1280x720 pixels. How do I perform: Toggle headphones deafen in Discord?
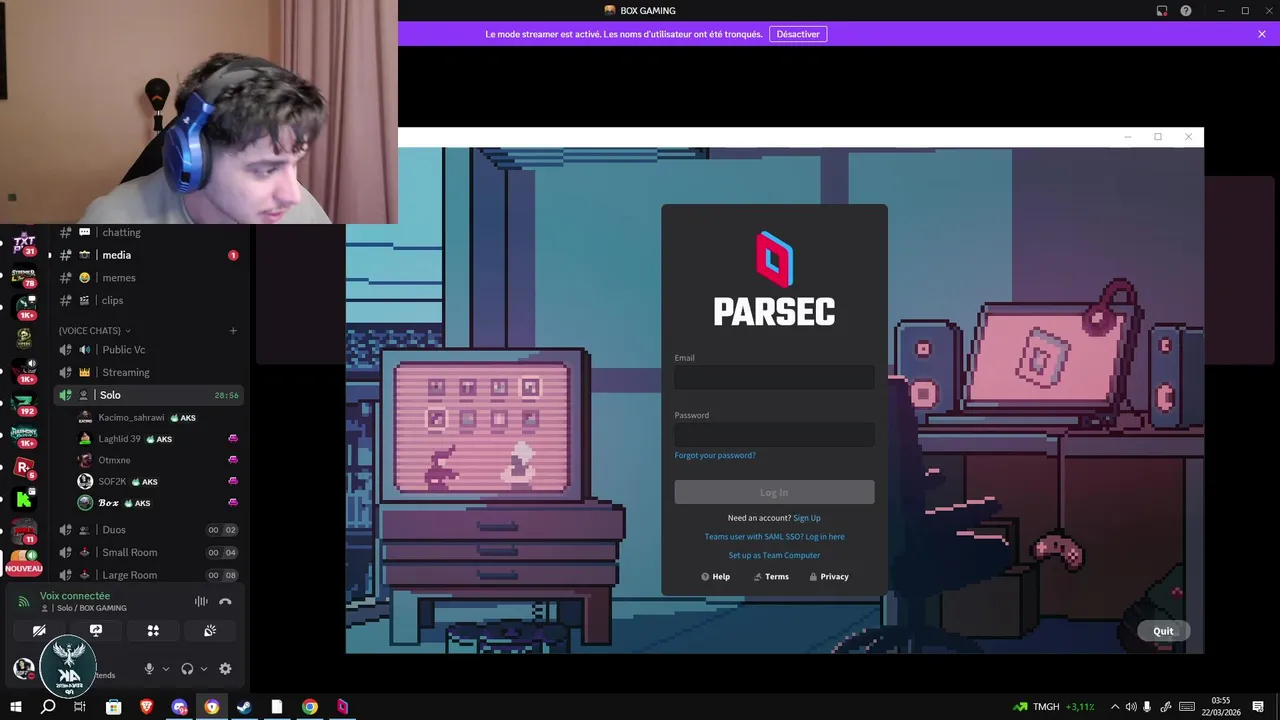pos(187,669)
